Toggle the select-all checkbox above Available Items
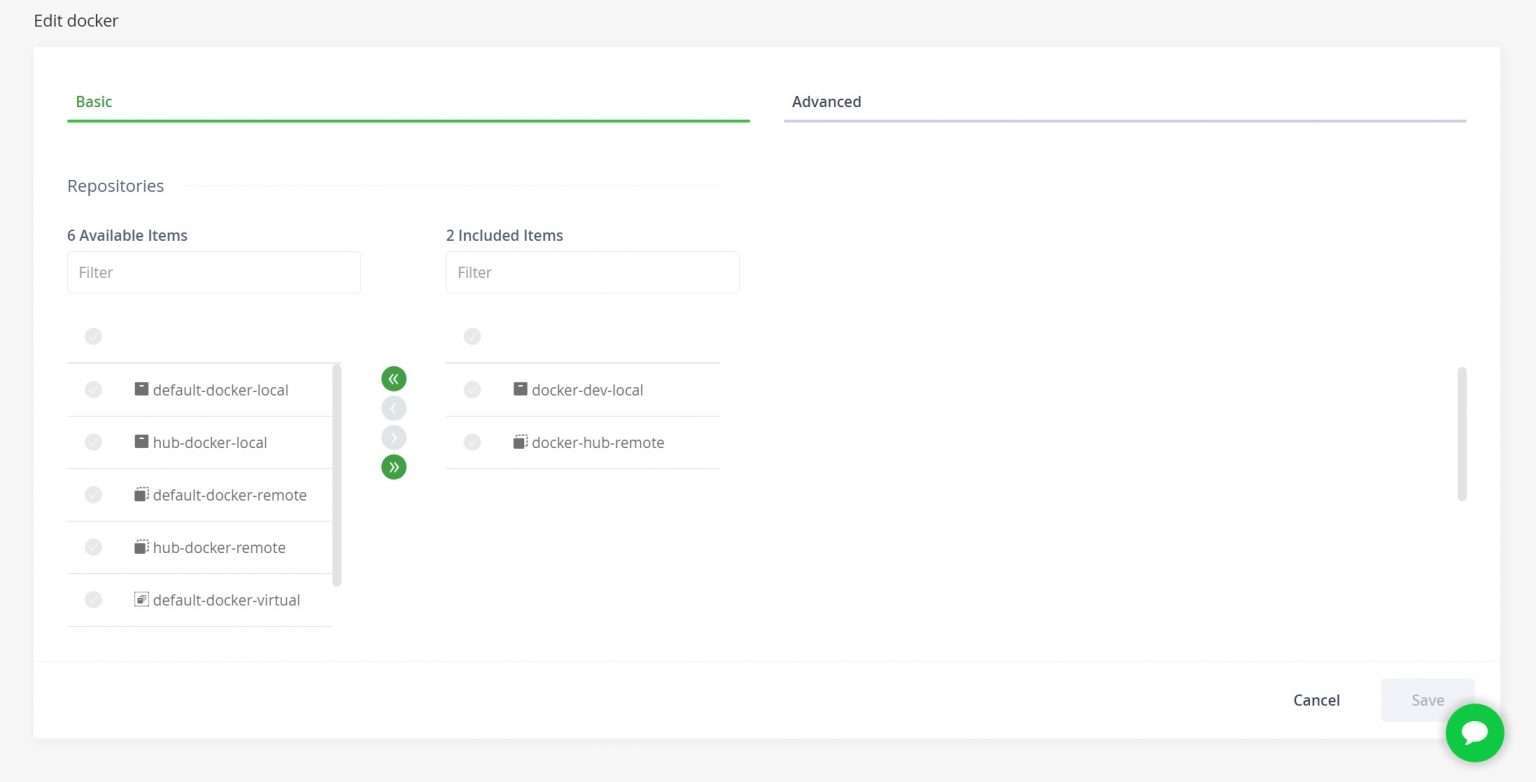This screenshot has width=1536, height=782. (93, 336)
